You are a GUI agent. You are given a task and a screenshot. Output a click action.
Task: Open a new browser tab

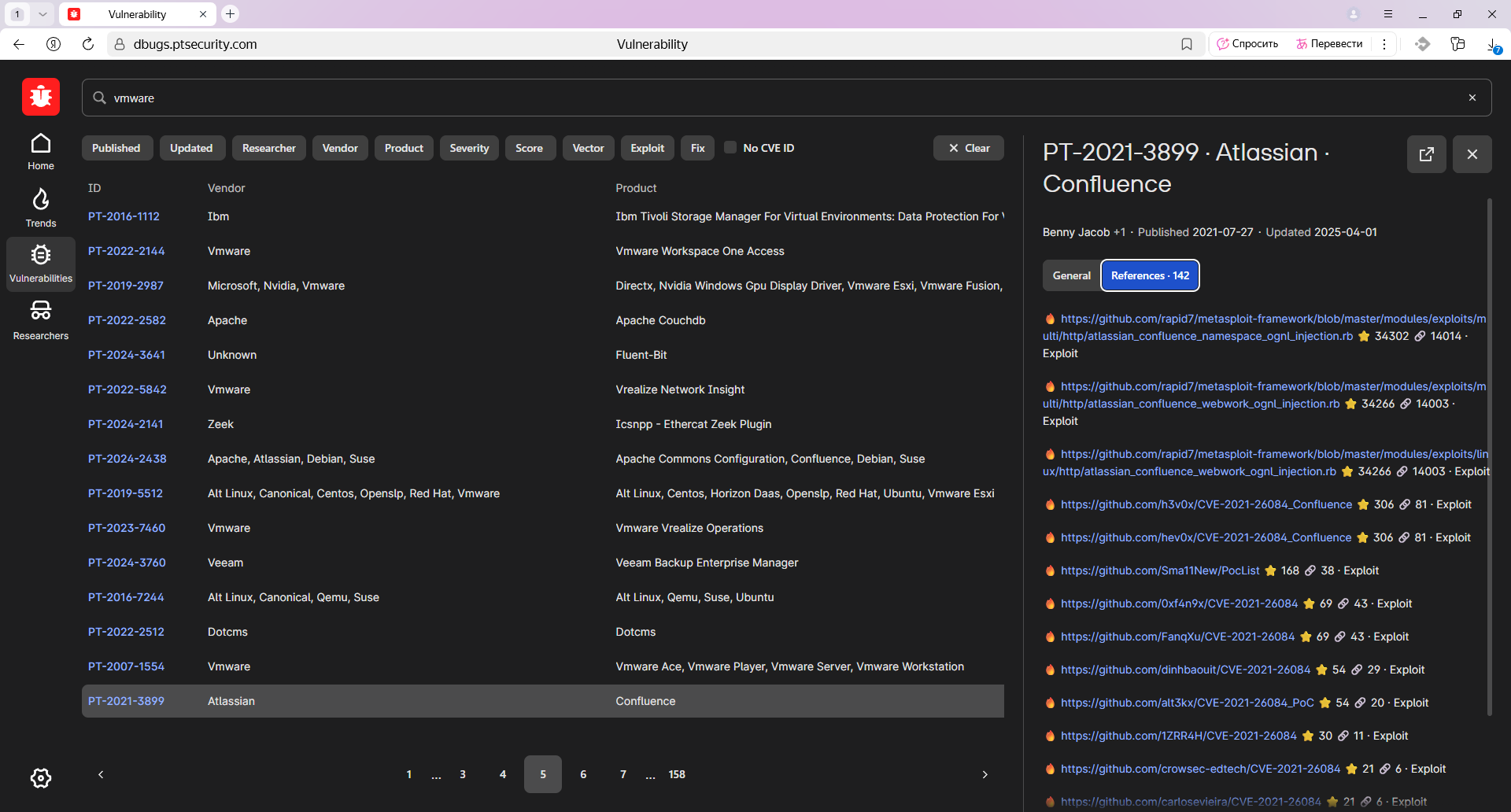[x=230, y=13]
